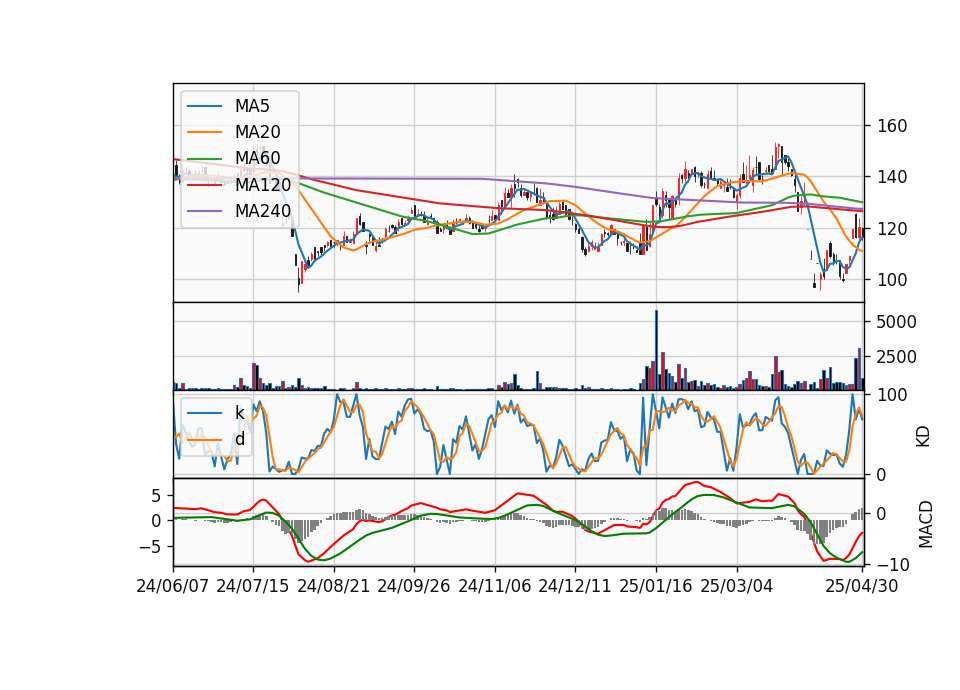Select the MA120 legend label
Screen dimensions: 960x690
263,184
